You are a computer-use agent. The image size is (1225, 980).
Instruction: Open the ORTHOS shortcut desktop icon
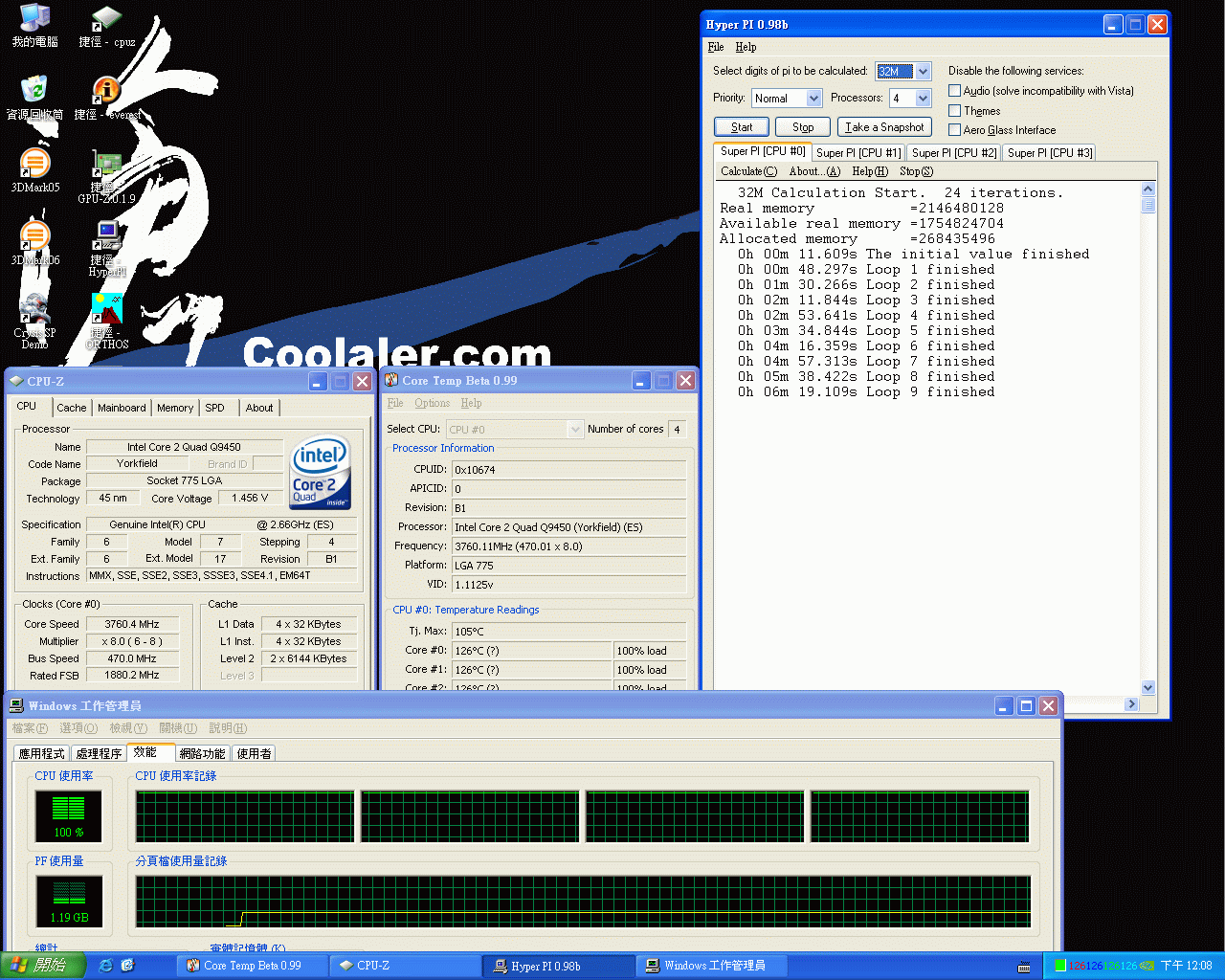click(106, 322)
